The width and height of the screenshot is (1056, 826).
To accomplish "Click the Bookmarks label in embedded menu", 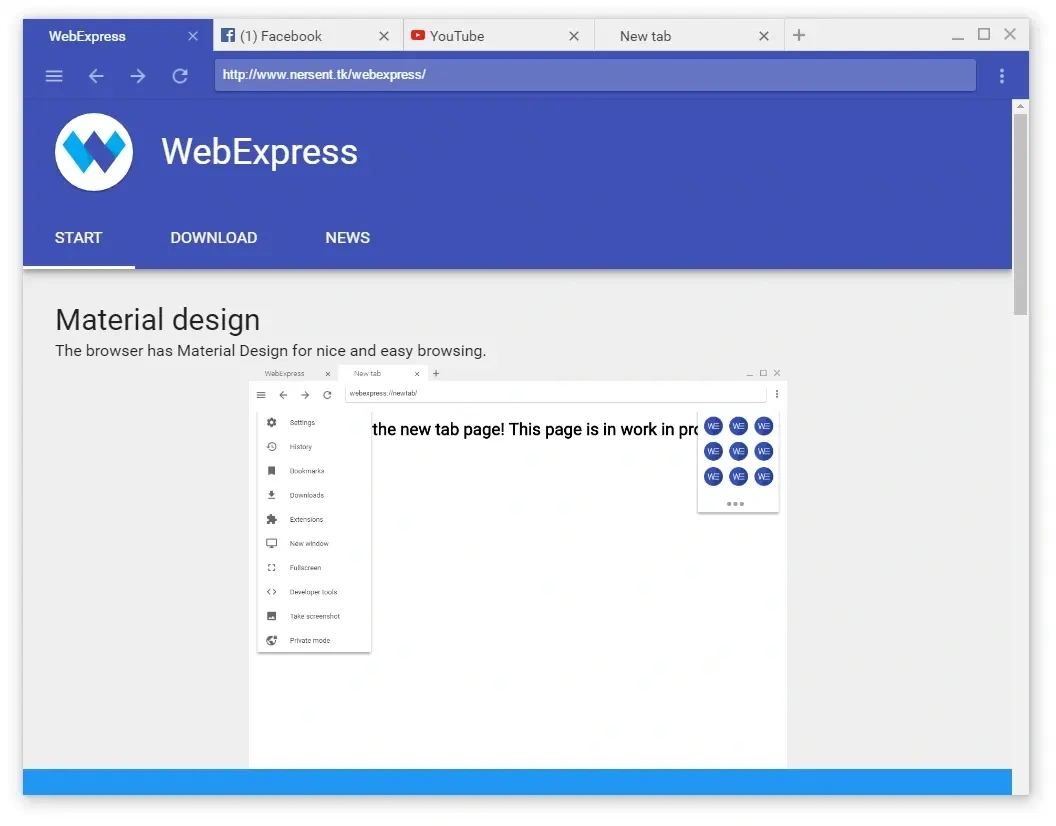I will 306,471.
